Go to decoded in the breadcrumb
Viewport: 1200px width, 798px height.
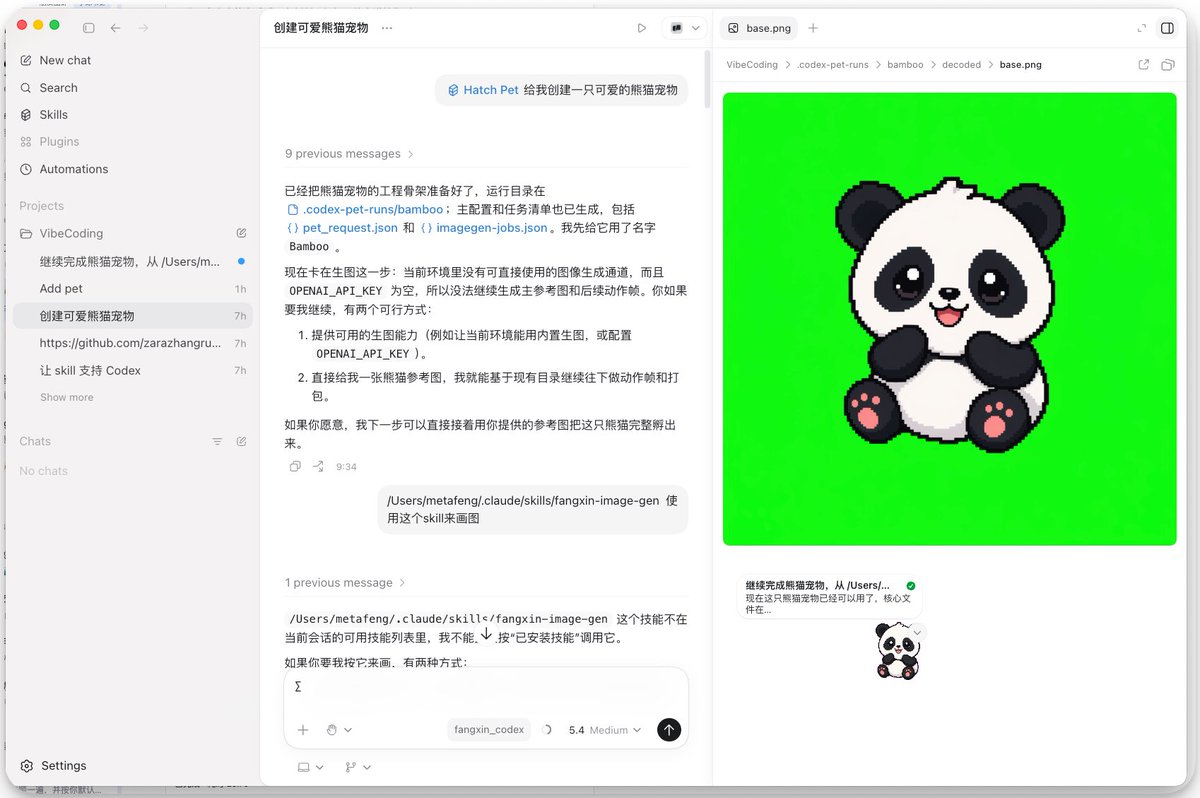[x=961, y=65]
